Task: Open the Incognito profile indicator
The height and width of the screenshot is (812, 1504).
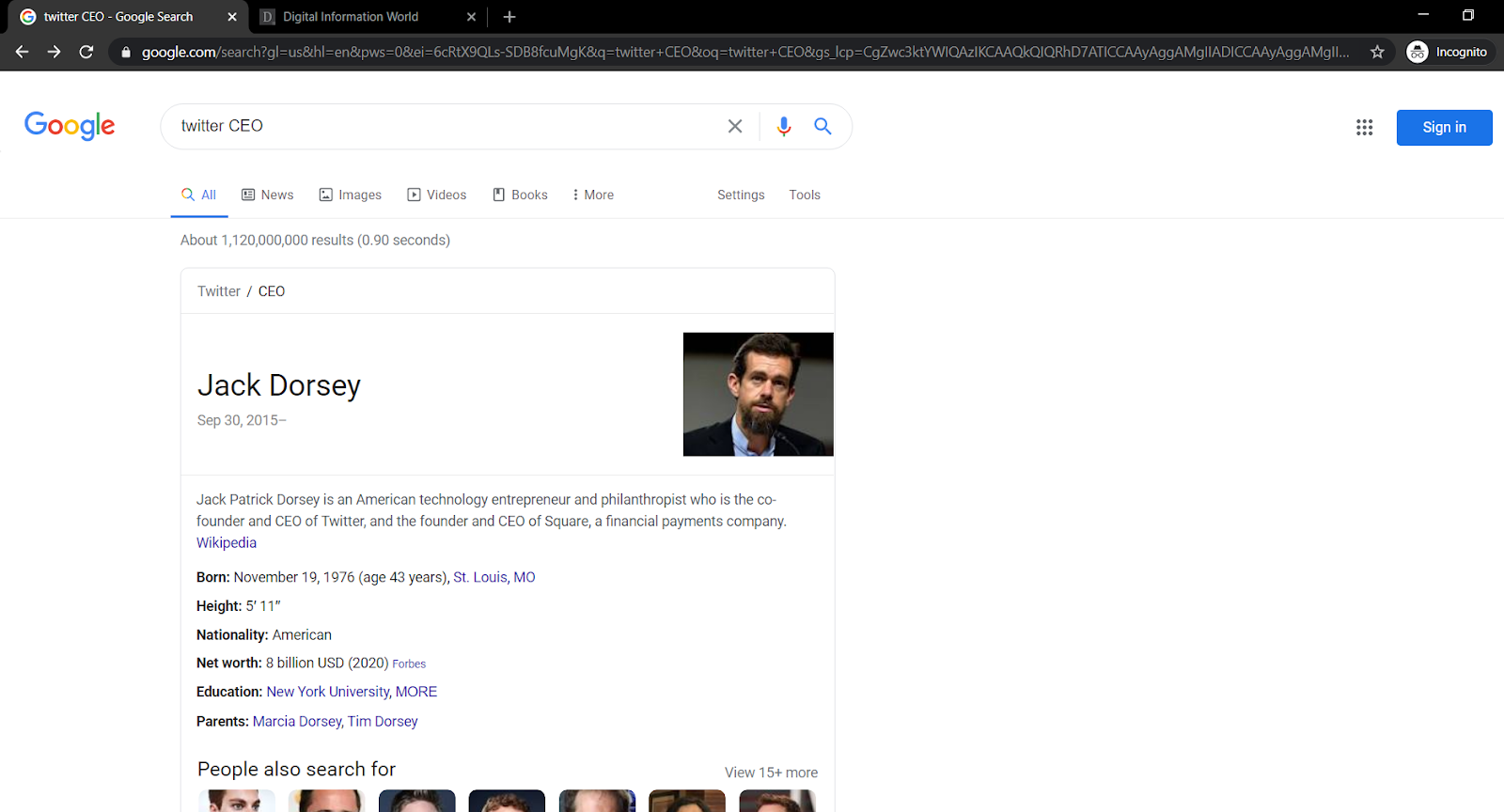Action: 1448,52
